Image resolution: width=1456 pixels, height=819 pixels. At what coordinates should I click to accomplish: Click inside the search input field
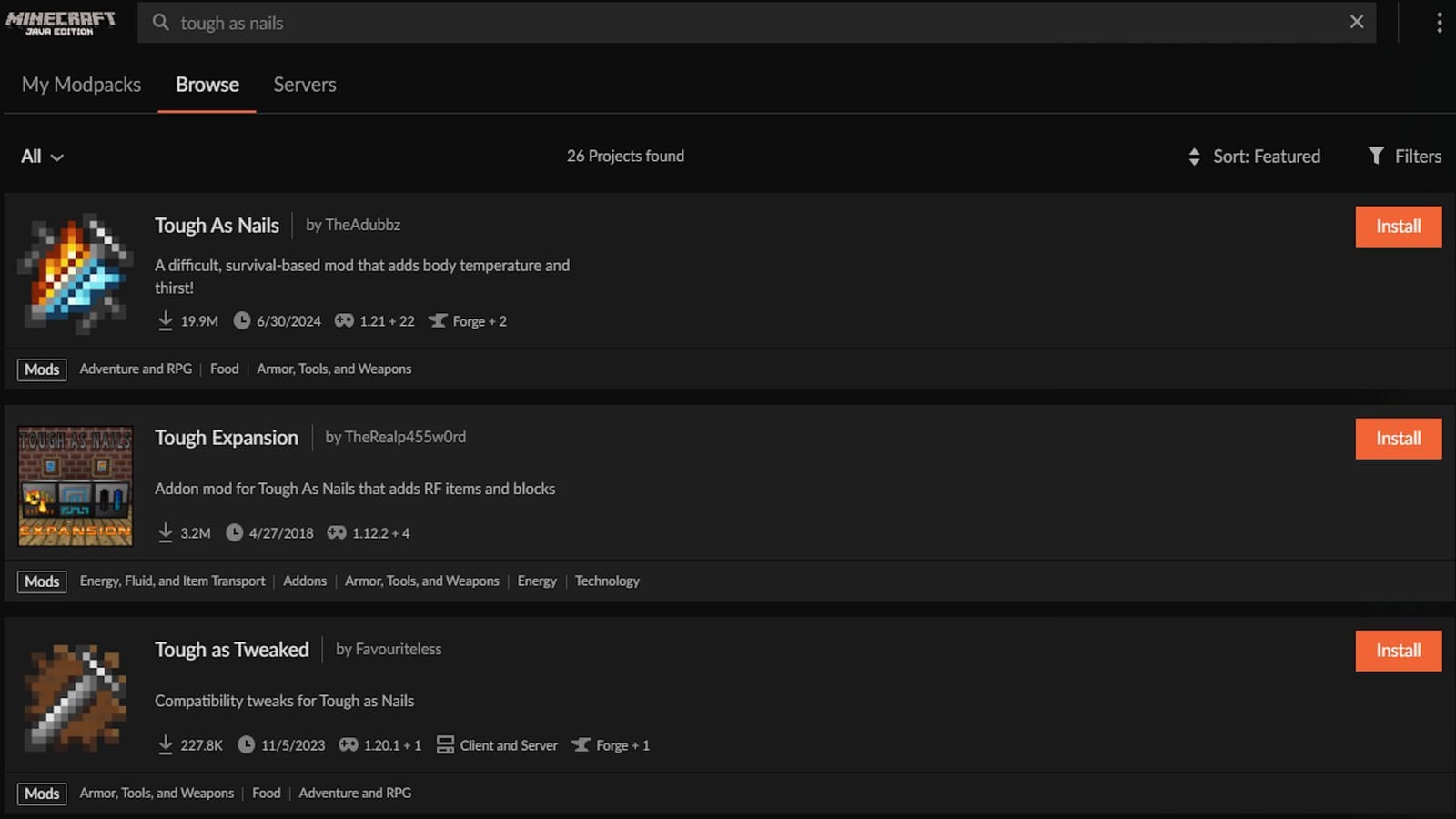pyautogui.click(x=728, y=23)
